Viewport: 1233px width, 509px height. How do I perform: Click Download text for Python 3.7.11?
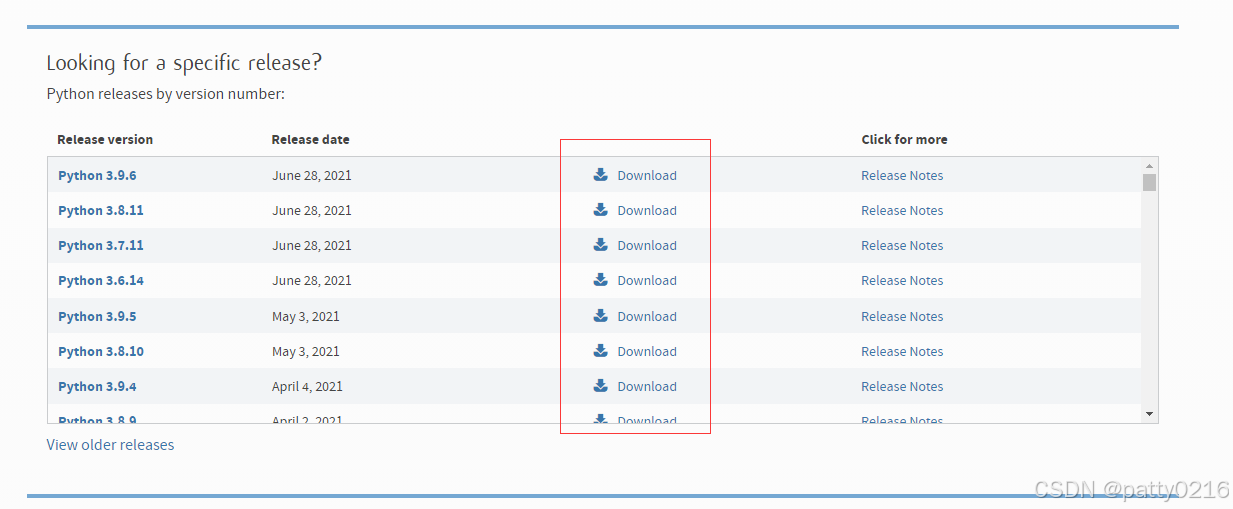647,245
